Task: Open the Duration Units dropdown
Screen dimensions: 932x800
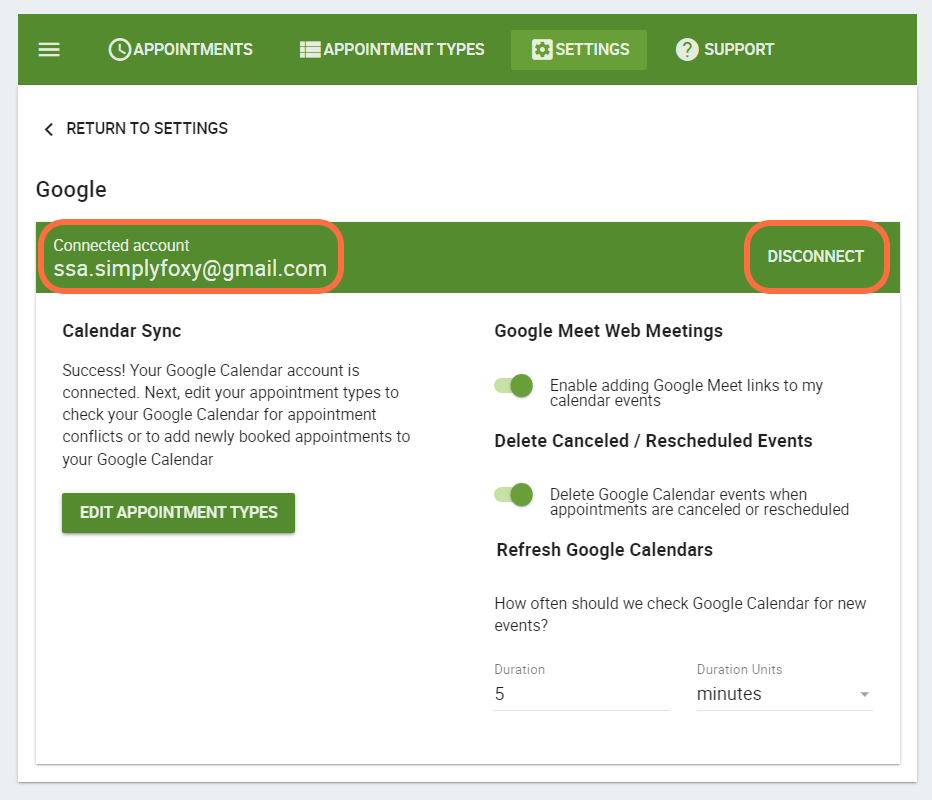Action: click(784, 694)
